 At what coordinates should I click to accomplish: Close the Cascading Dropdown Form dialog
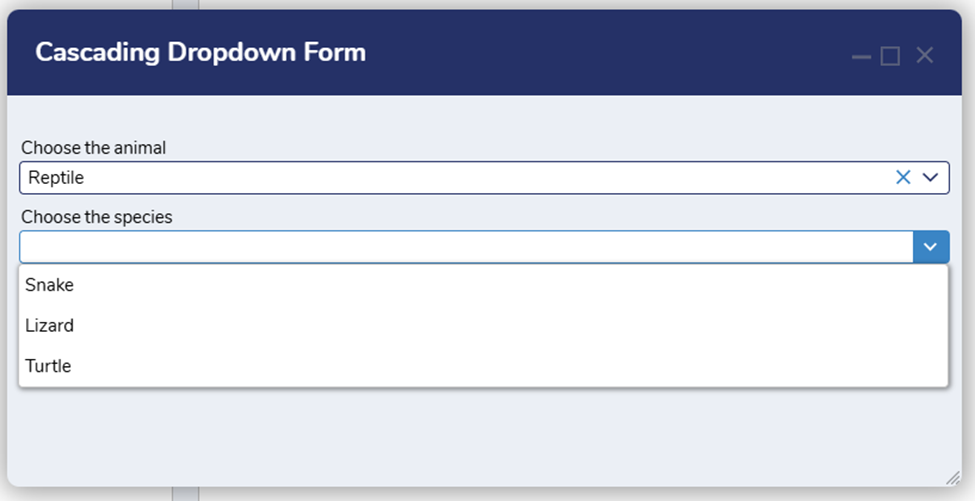pos(924,56)
